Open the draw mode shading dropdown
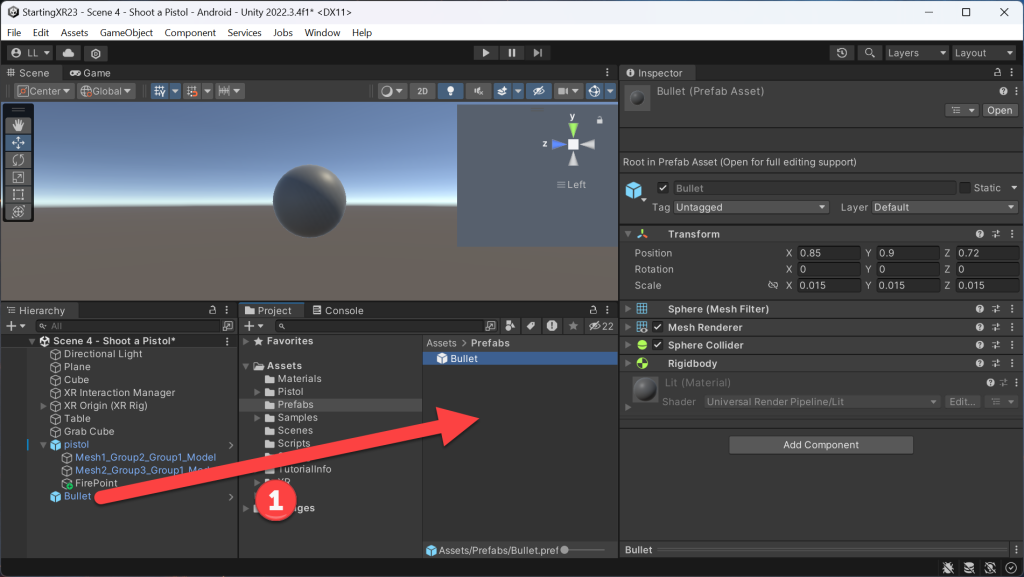 point(392,91)
